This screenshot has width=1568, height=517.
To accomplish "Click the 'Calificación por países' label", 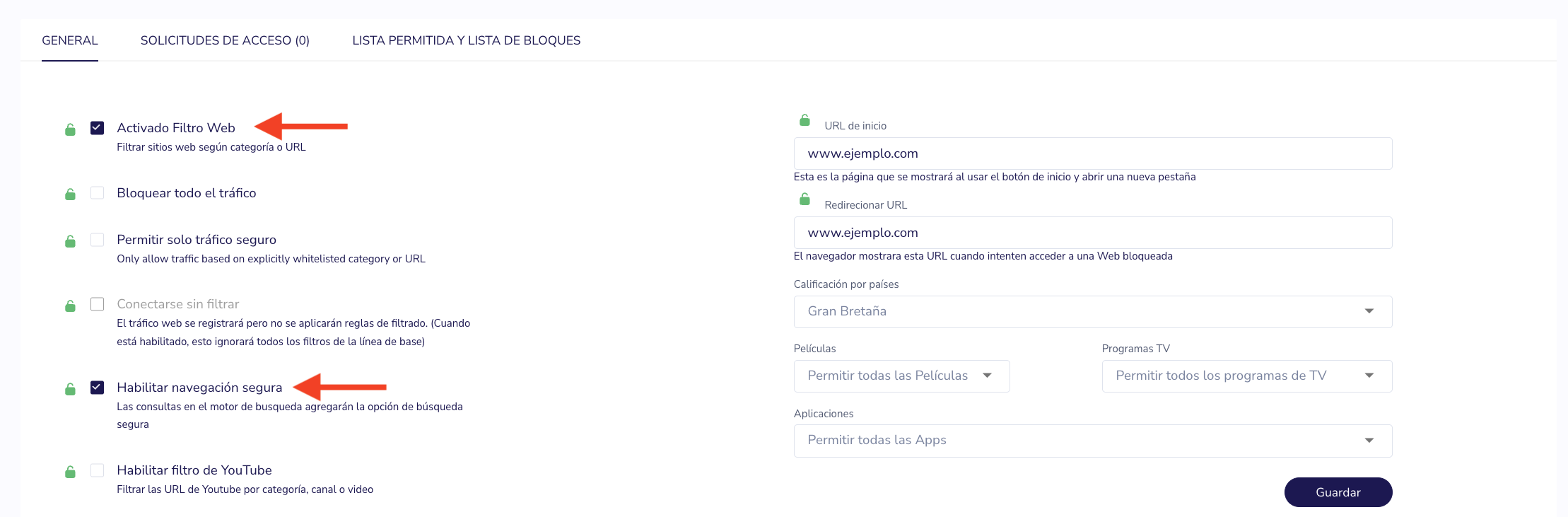I will [846, 284].
